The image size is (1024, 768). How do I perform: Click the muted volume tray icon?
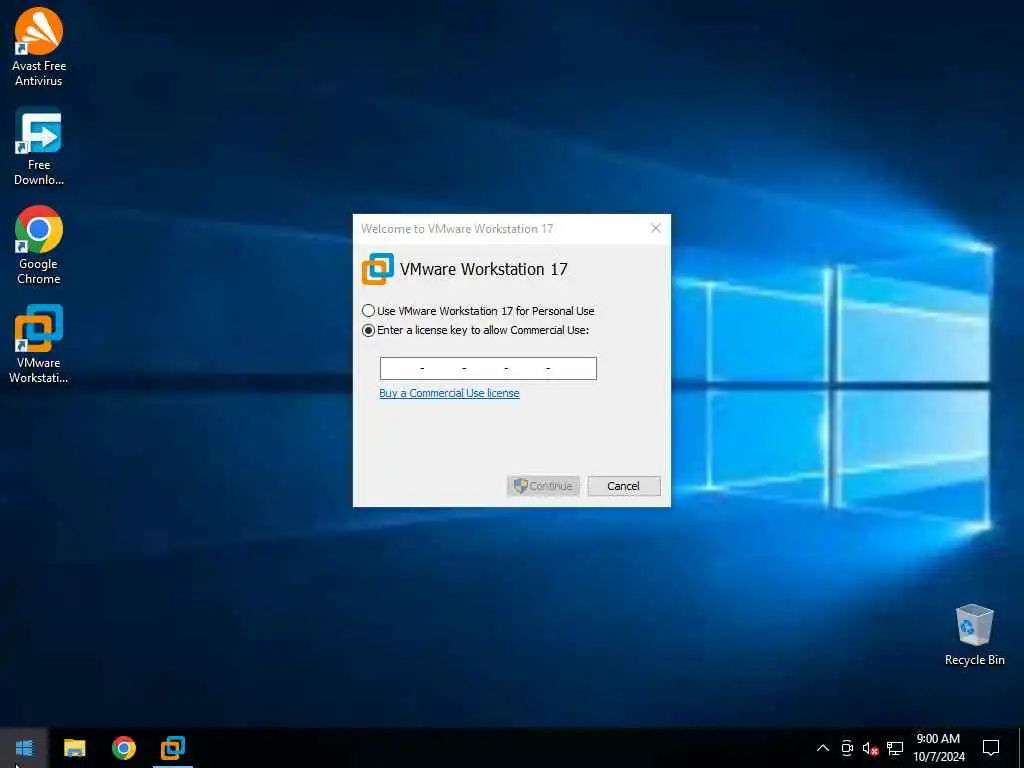click(871, 748)
